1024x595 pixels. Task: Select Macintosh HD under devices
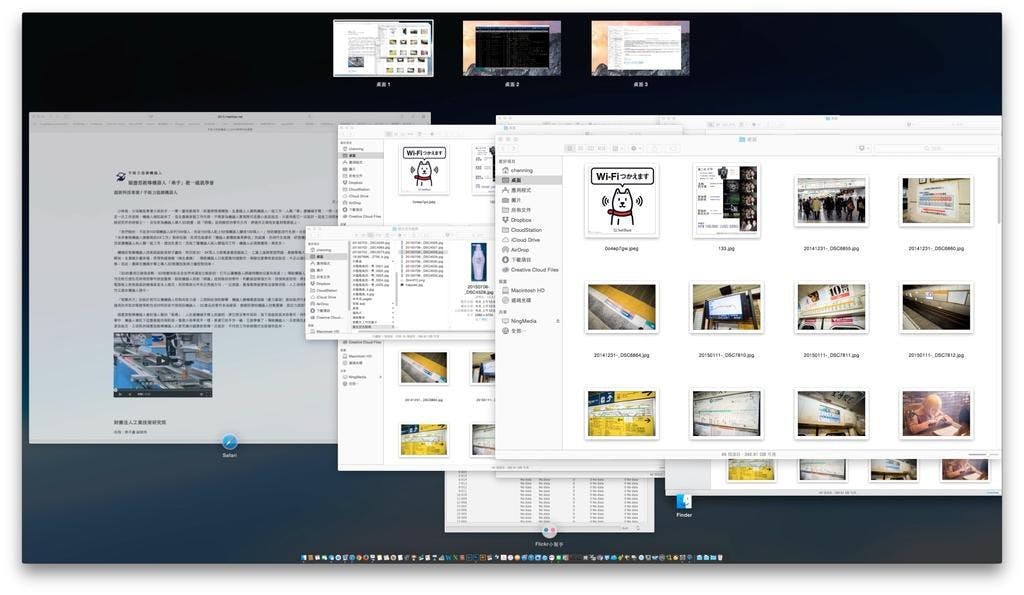(x=528, y=290)
